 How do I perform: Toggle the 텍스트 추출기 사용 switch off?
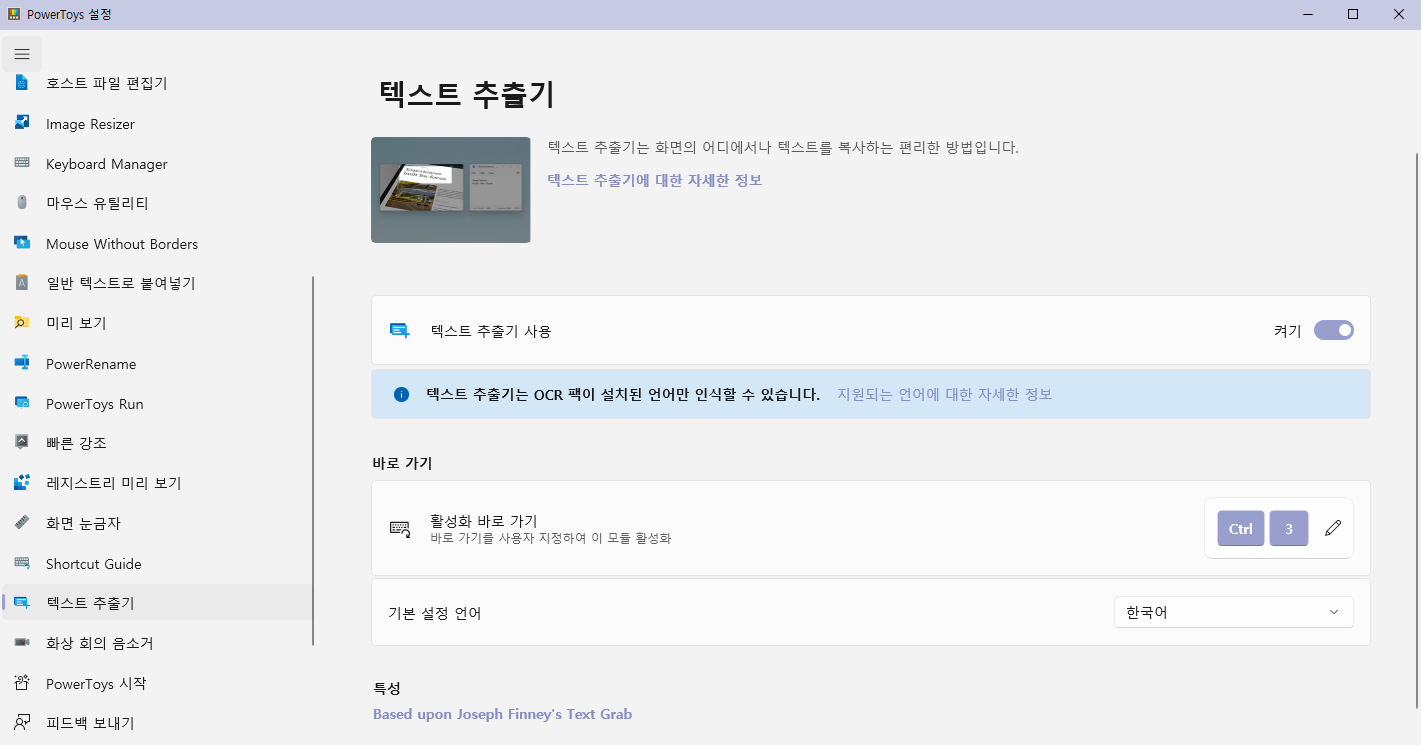coord(1334,330)
